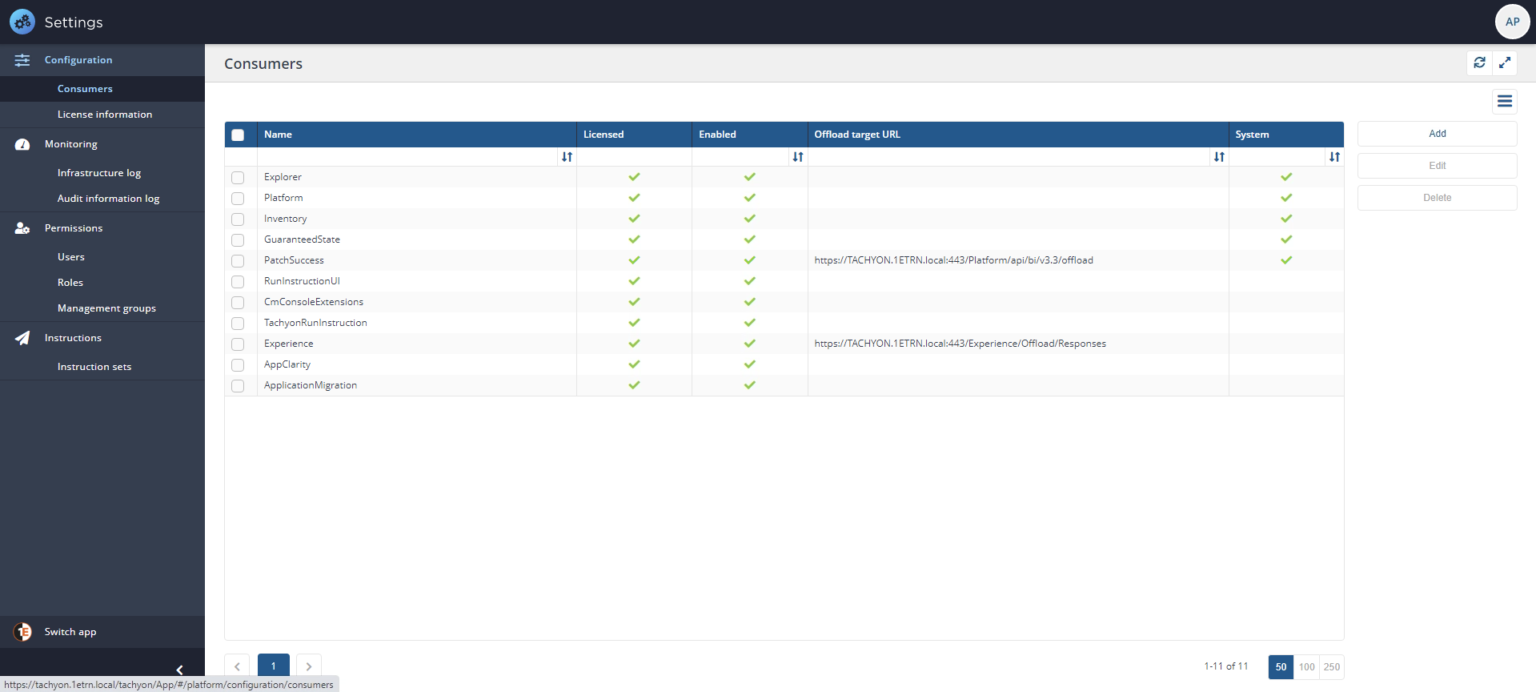Open License information in the sidebar
Image resolution: width=1536 pixels, height=692 pixels.
pyautogui.click(x=104, y=114)
